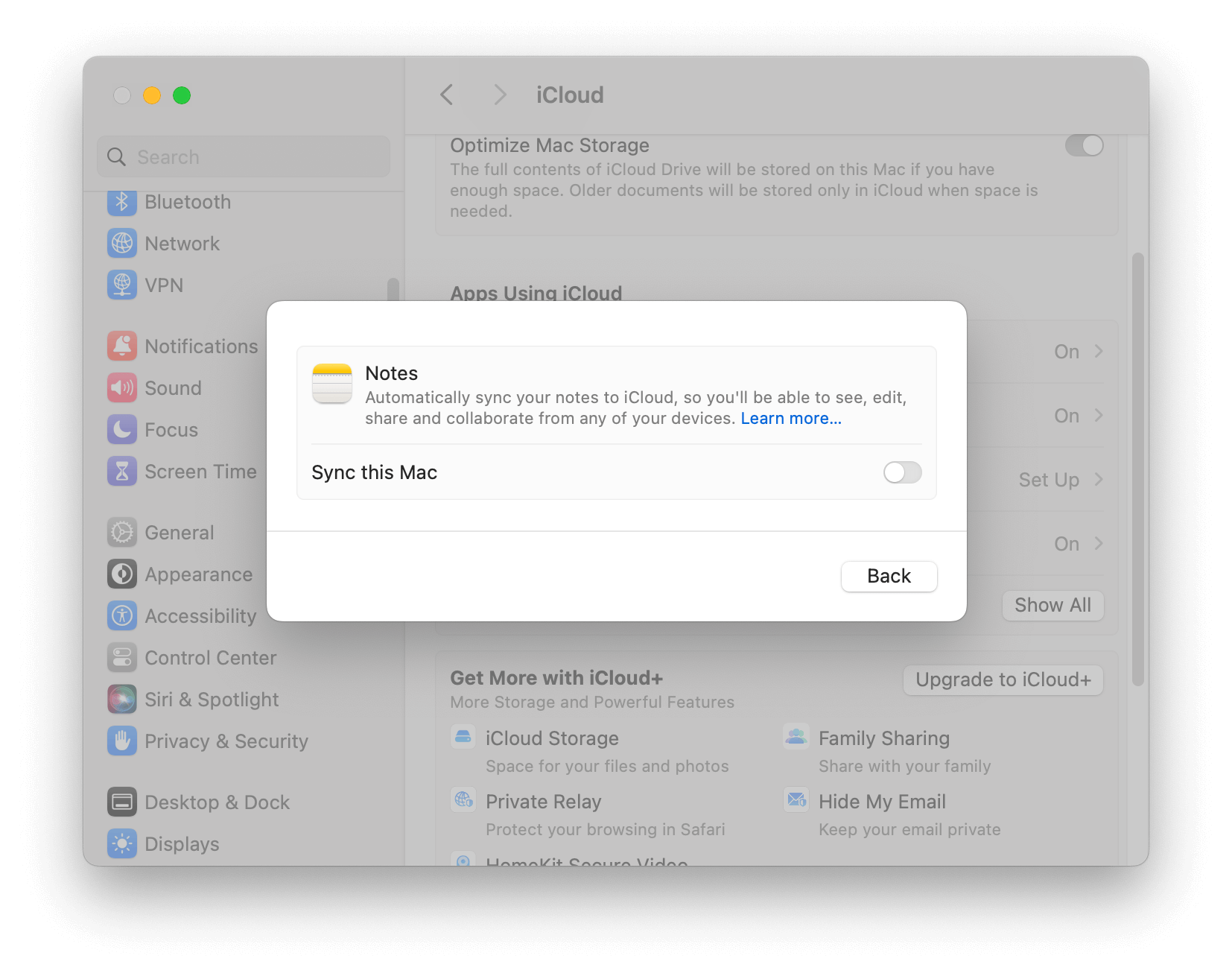Select Siri & Spotlight sidebar item
The width and height of the screenshot is (1232, 976).
click(212, 700)
